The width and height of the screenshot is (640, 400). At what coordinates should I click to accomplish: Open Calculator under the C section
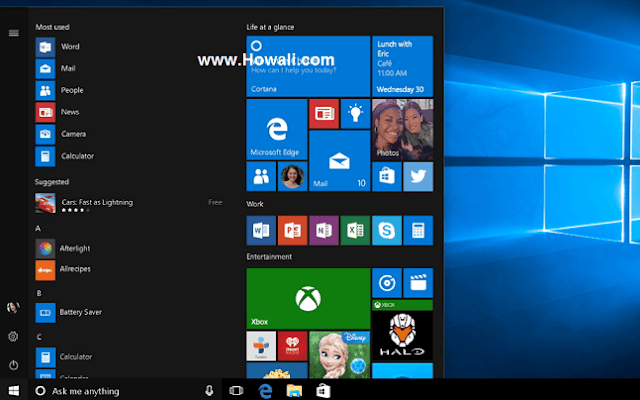(x=63, y=357)
